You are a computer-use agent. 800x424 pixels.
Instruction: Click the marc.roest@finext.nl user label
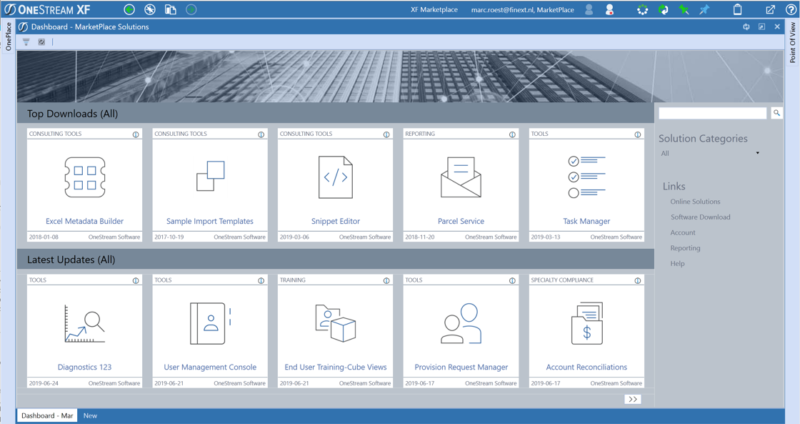(x=522, y=10)
